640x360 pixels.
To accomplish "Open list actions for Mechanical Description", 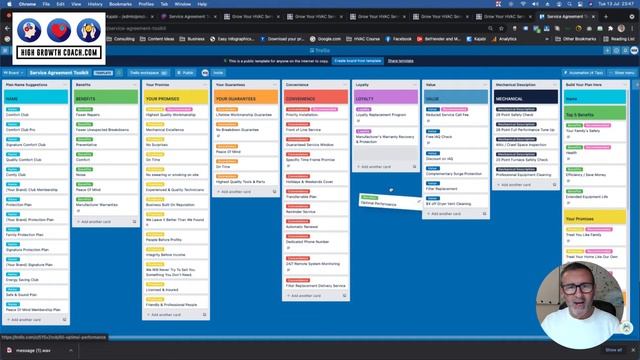I will tap(554, 84).
